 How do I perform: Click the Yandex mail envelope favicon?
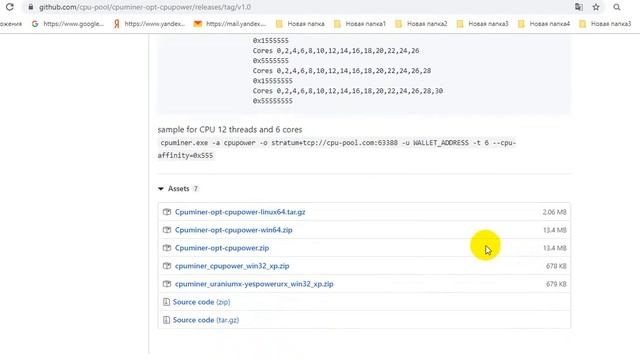point(198,24)
